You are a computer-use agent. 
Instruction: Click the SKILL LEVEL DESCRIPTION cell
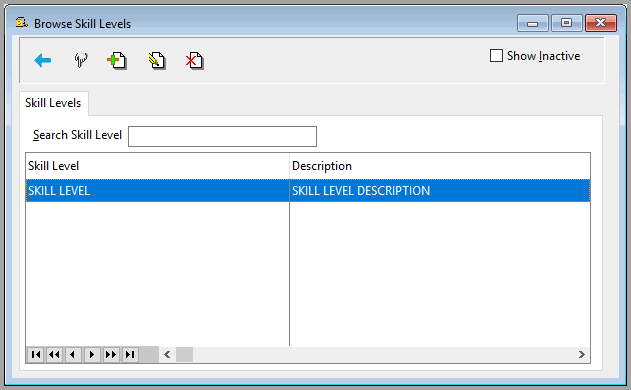pos(440,190)
